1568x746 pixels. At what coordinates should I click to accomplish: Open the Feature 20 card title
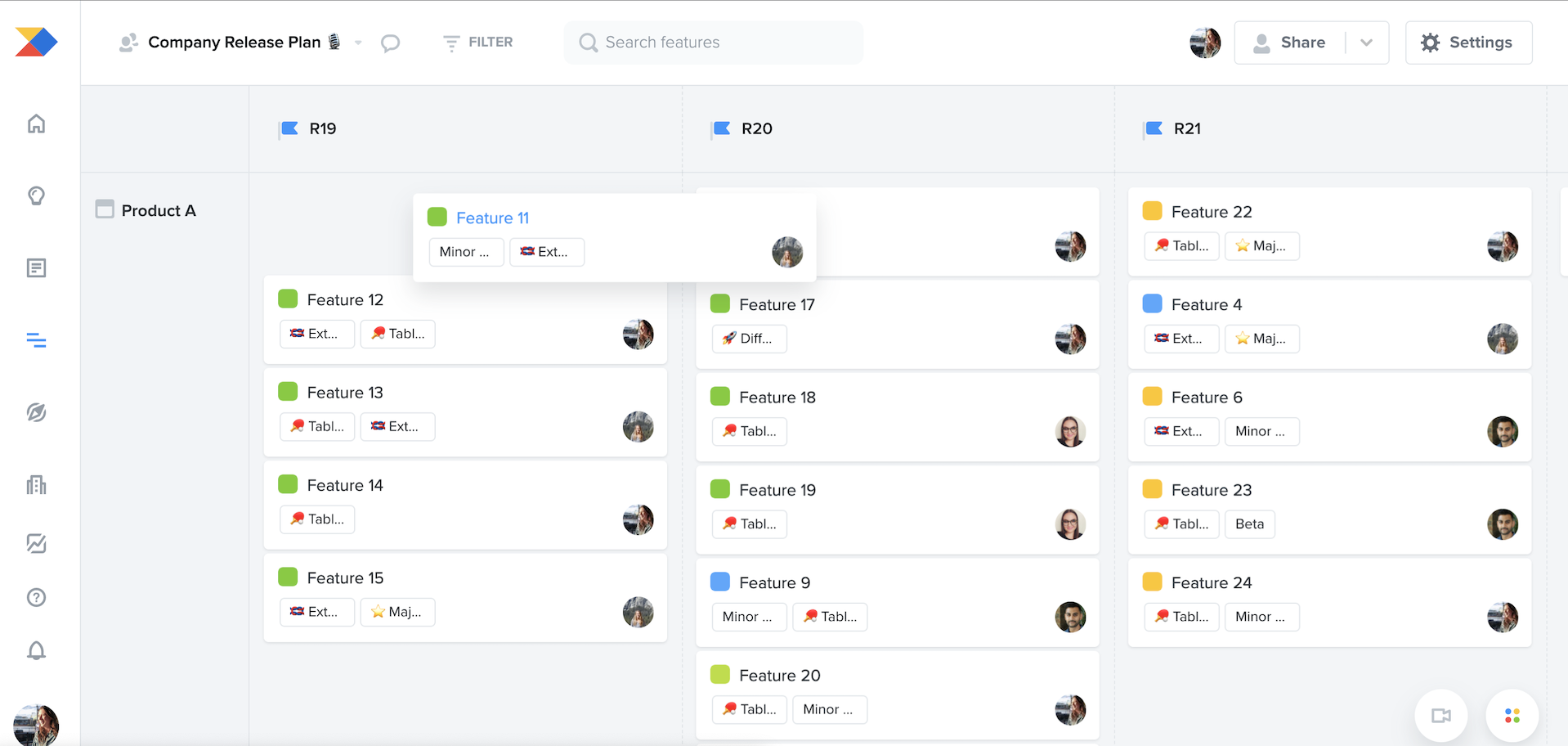pos(780,676)
